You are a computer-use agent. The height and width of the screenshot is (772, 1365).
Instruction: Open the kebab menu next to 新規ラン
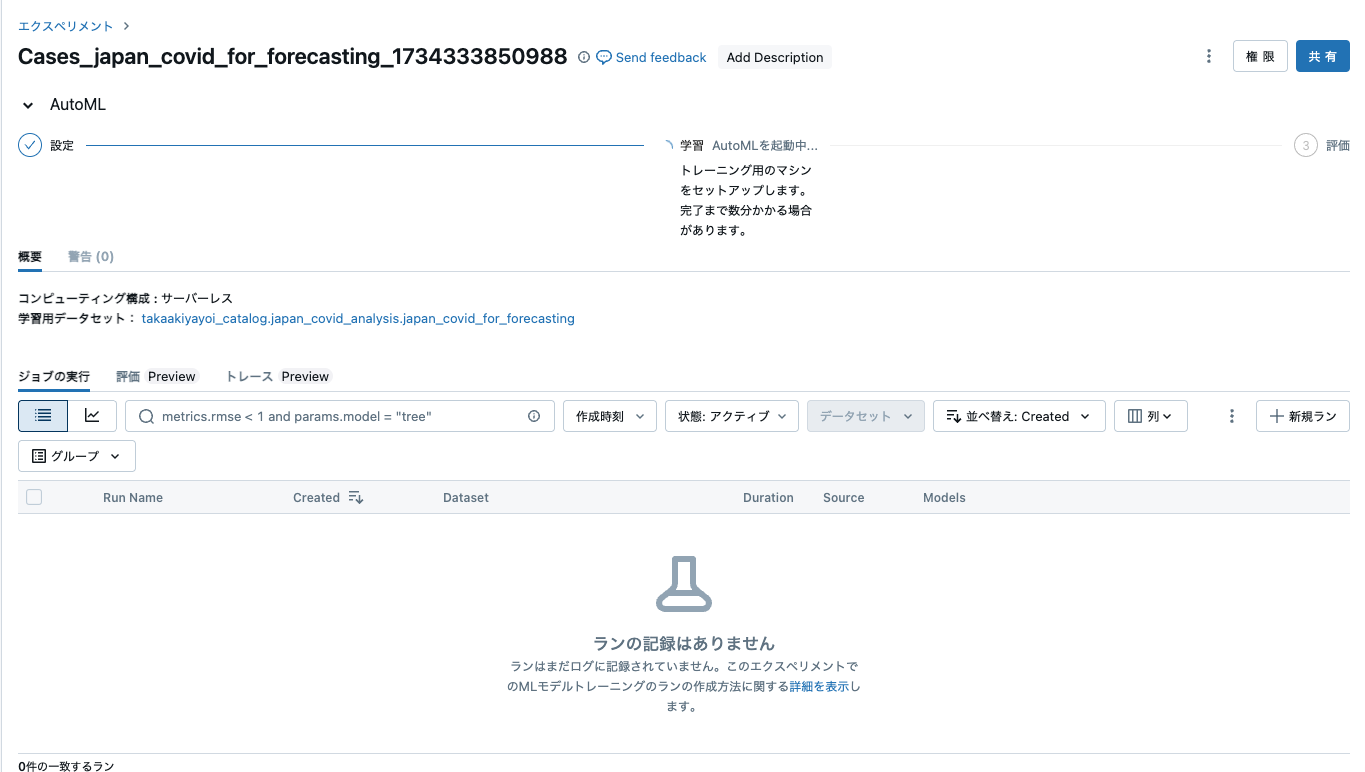click(1230, 415)
